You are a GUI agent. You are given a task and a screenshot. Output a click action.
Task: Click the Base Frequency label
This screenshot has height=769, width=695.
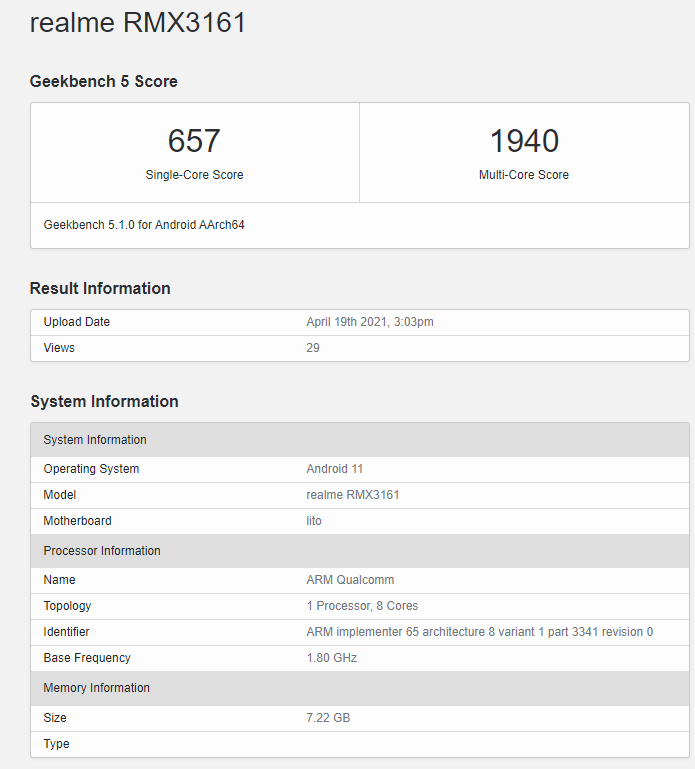(x=87, y=658)
